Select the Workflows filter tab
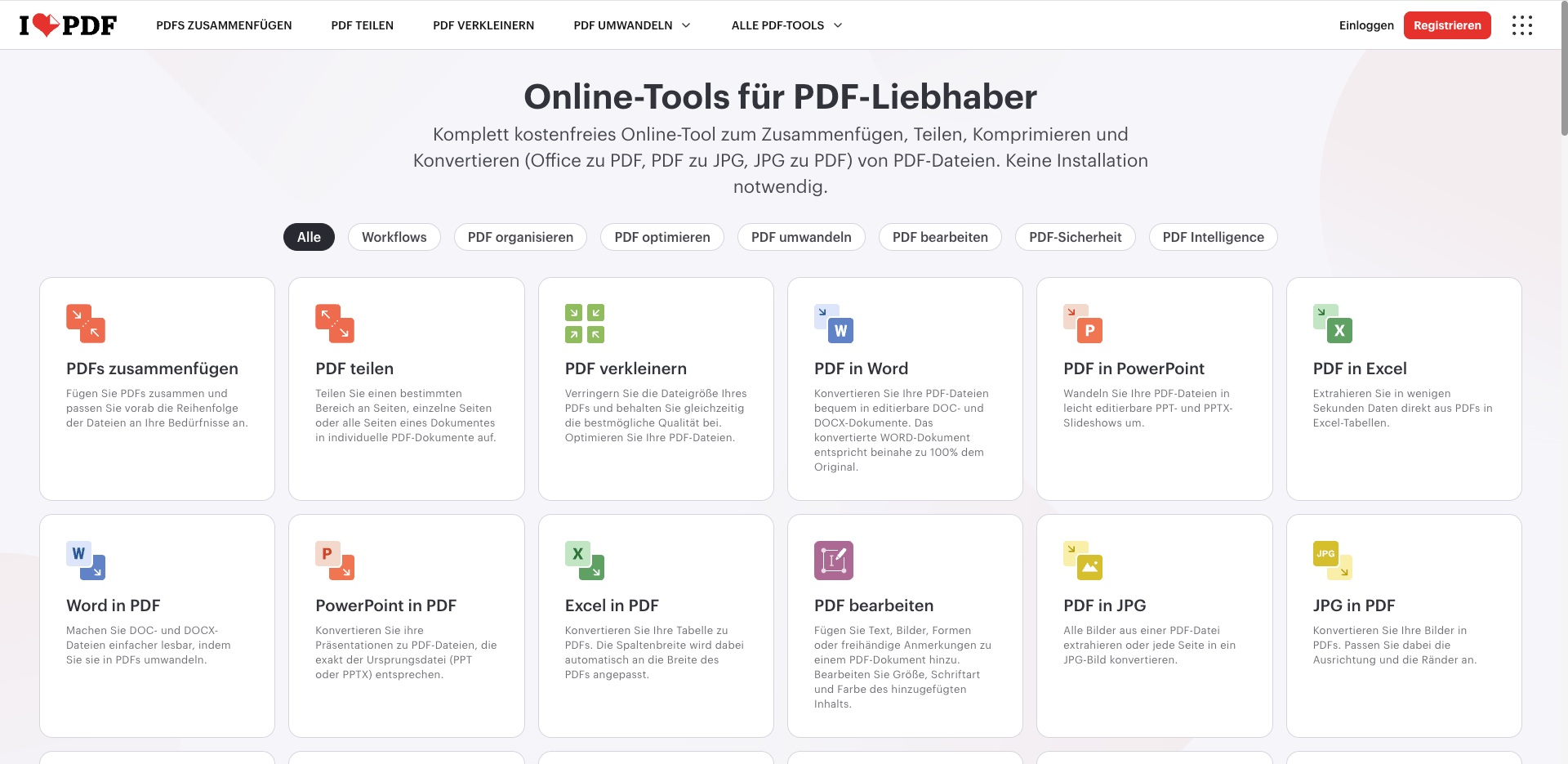 (x=394, y=237)
